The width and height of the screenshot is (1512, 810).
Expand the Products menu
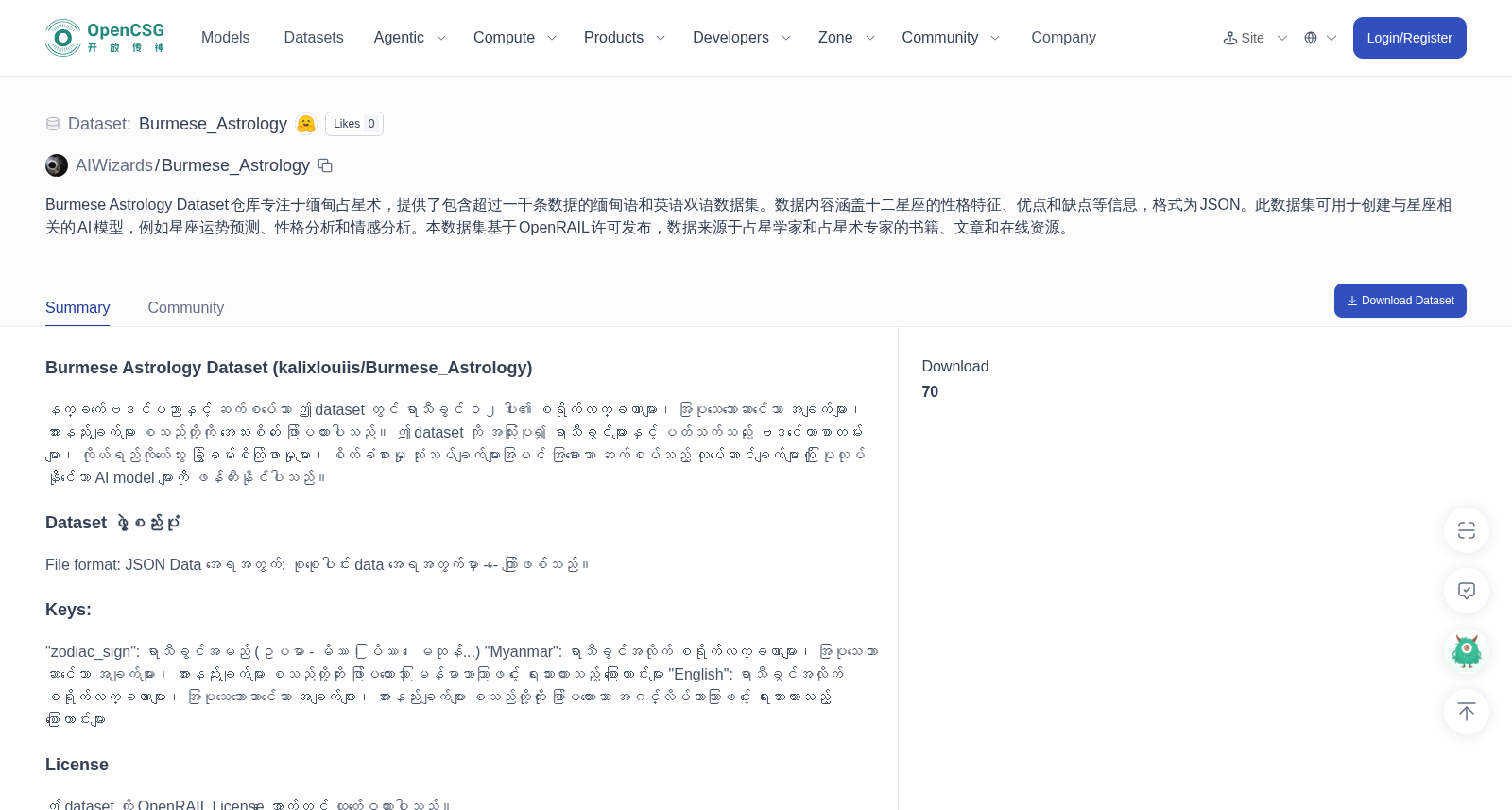click(625, 38)
